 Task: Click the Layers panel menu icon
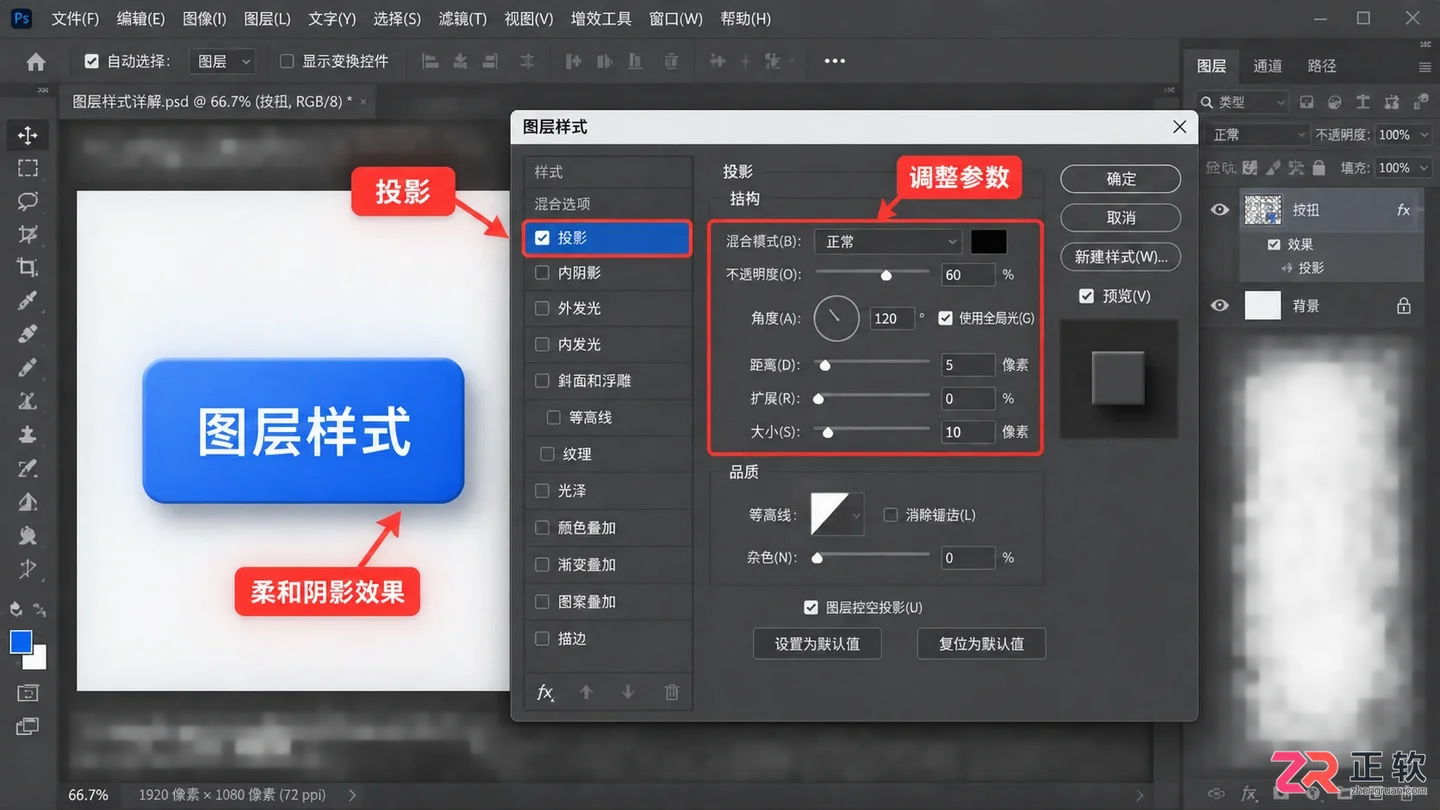pyautogui.click(x=1425, y=67)
